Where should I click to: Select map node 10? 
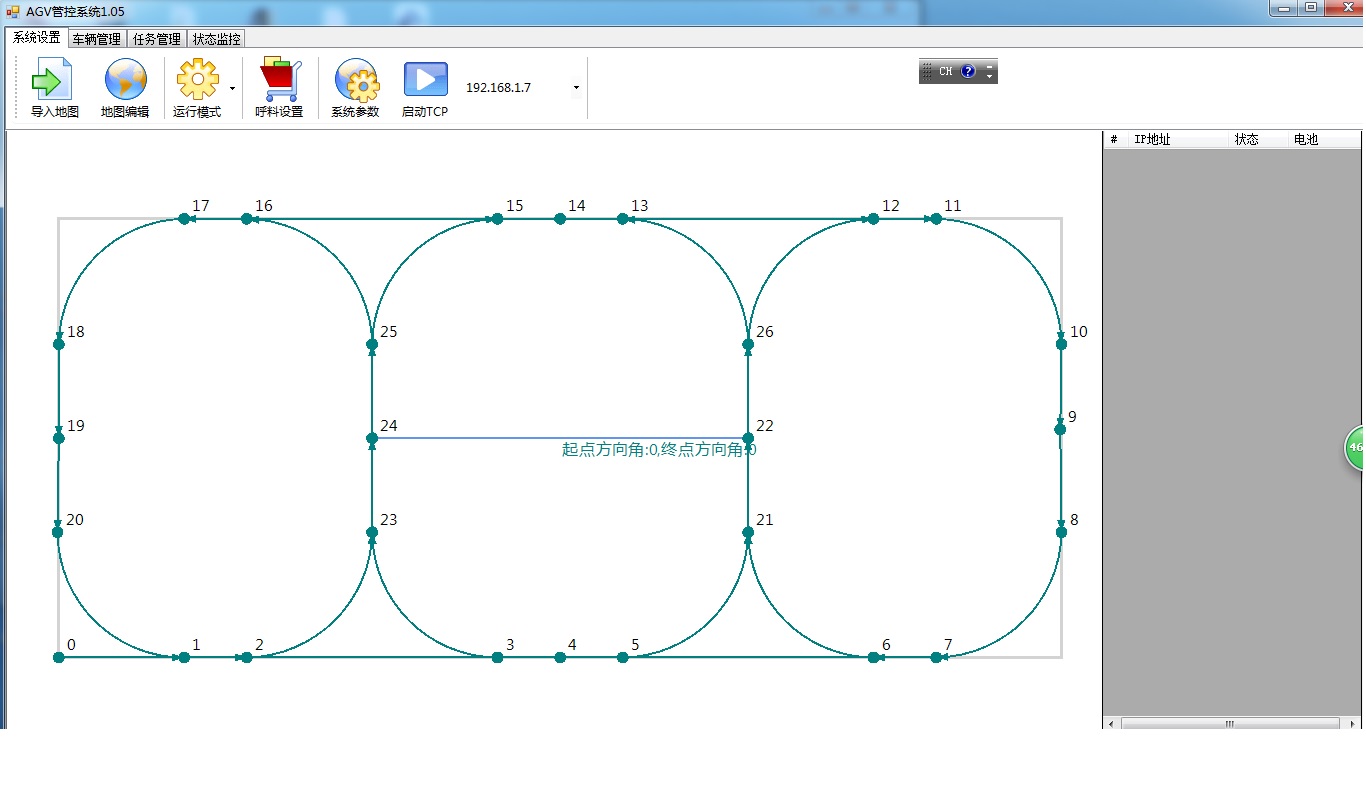tap(1061, 344)
